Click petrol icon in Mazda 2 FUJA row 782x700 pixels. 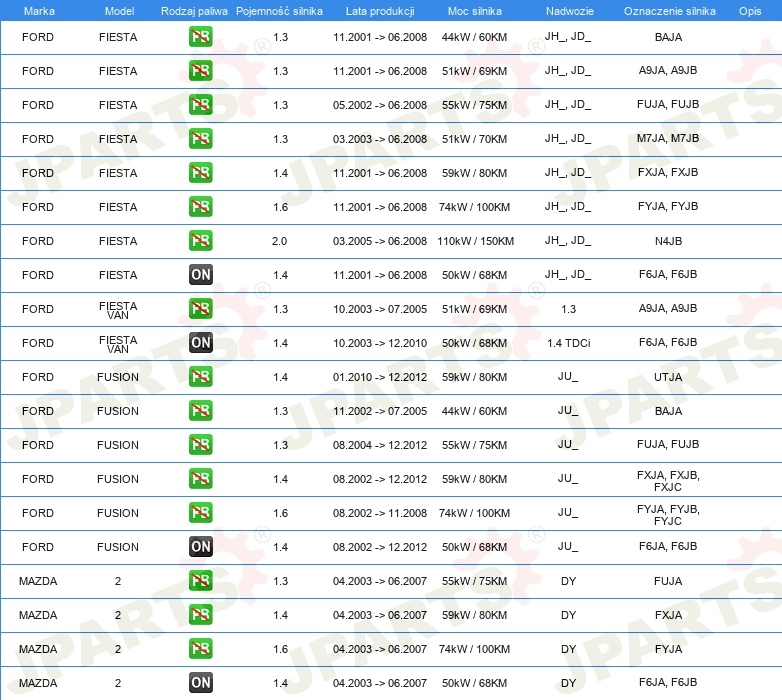point(200,580)
